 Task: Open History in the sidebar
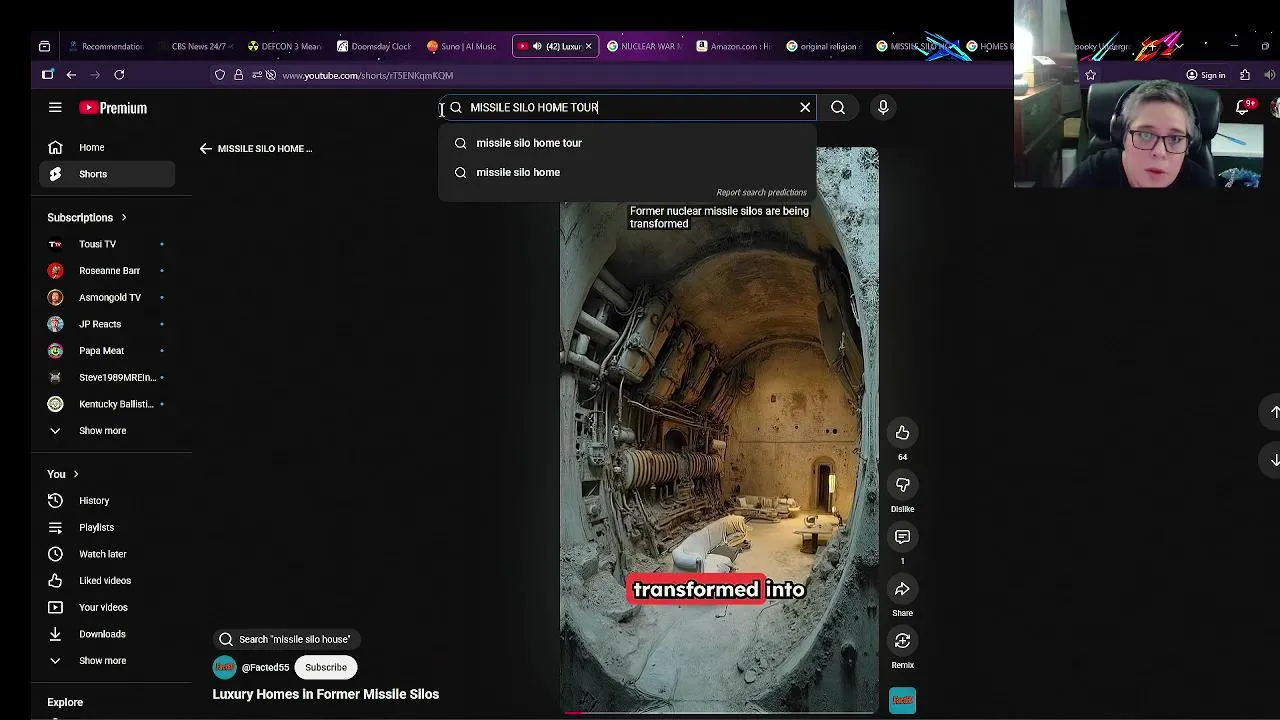pyautogui.click(x=108, y=501)
